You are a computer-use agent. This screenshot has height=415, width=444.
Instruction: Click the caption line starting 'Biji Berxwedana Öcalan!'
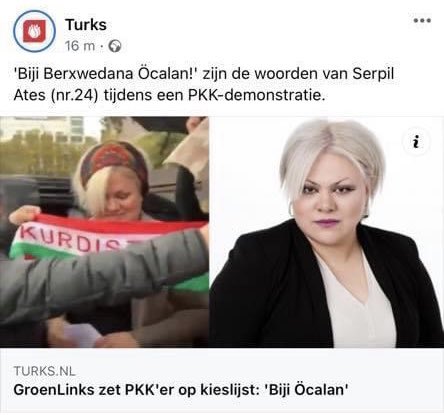(204, 74)
